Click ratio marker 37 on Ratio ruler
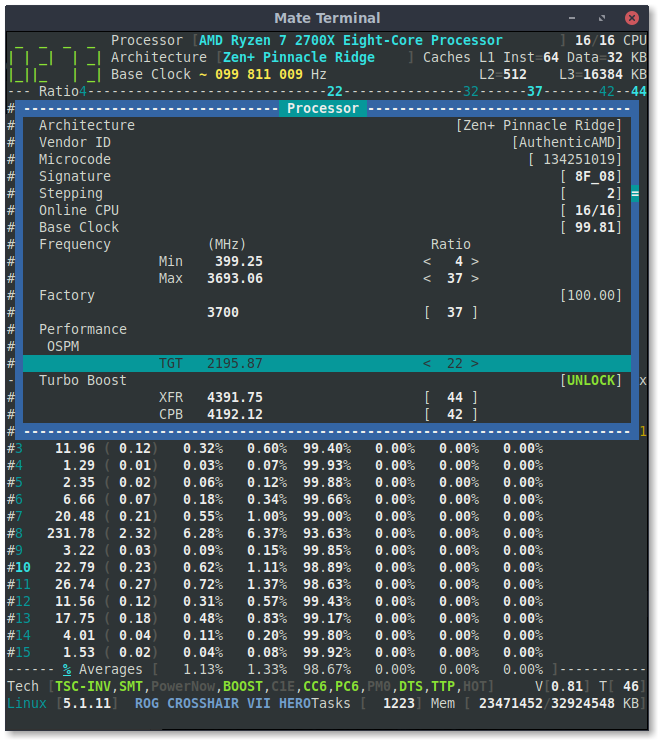 tap(535, 91)
